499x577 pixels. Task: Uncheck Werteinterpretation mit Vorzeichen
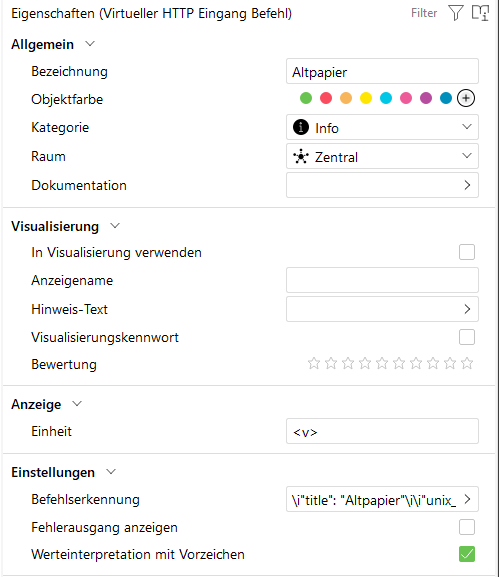click(x=467, y=554)
